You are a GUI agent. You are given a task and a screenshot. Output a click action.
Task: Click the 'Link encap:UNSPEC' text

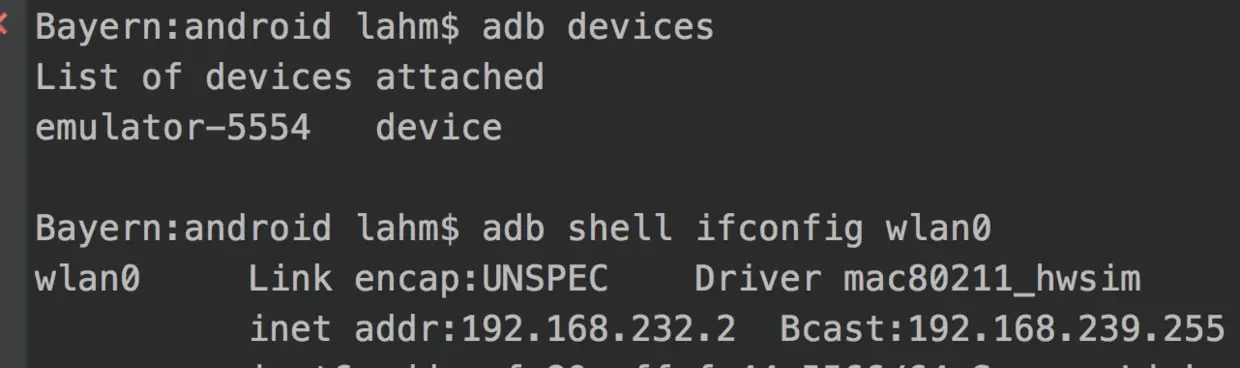(428, 279)
